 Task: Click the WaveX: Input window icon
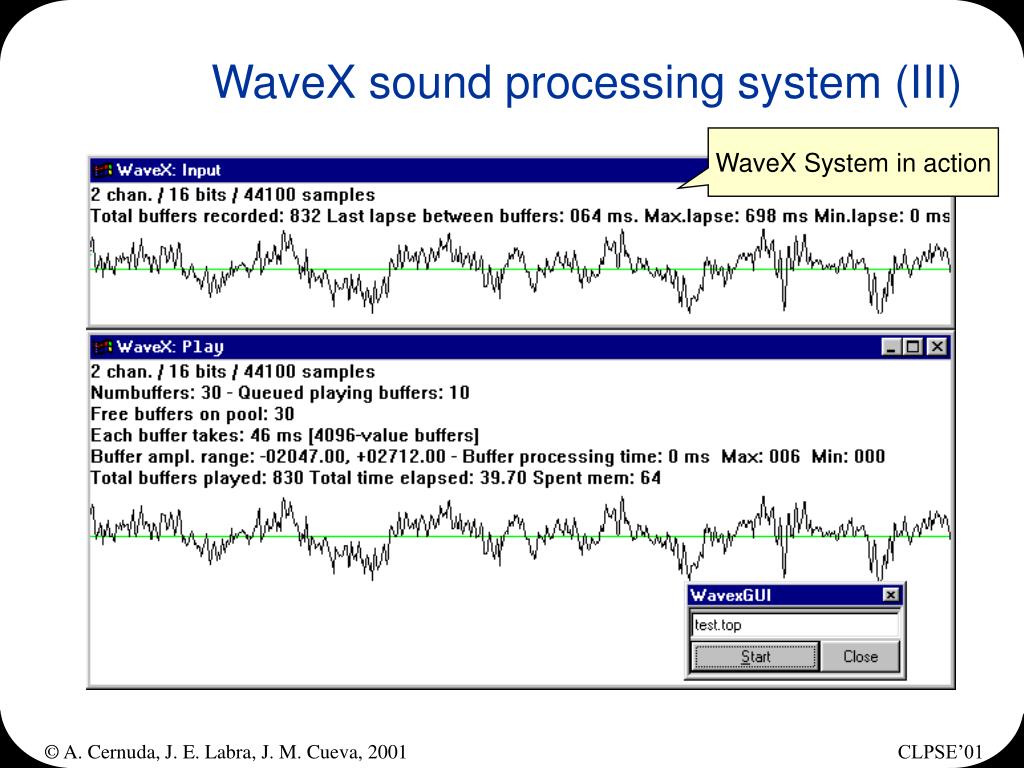pos(103,170)
